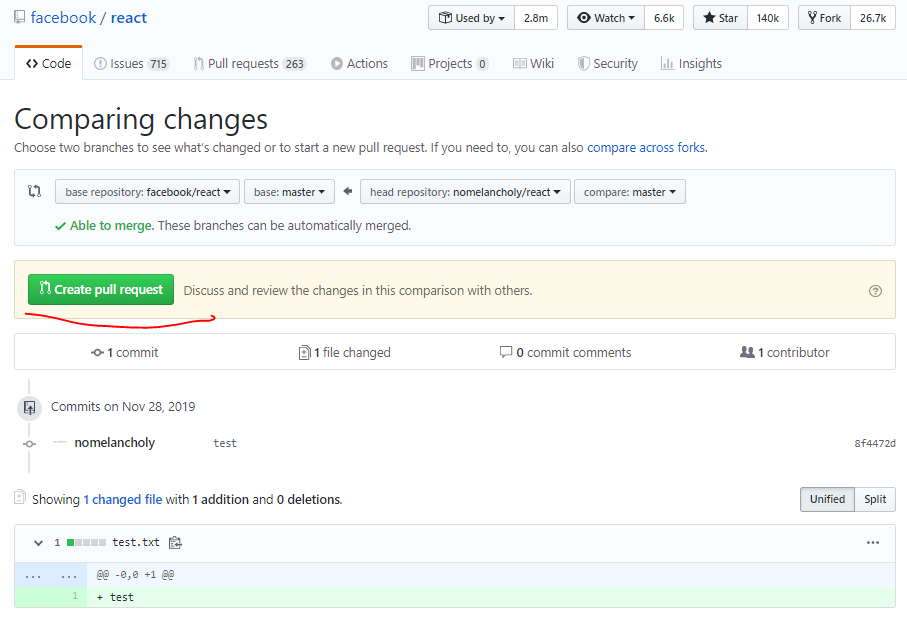Open the Insights tab
The width and height of the screenshot is (907, 619).
tap(691, 64)
